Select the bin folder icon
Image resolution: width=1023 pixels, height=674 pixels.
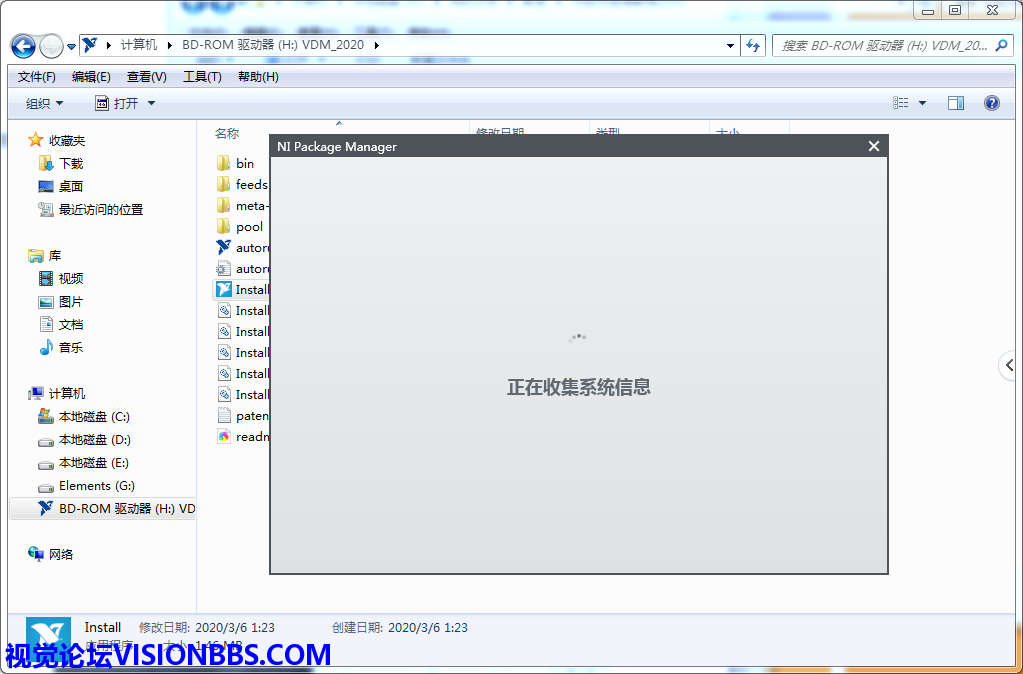click(224, 163)
